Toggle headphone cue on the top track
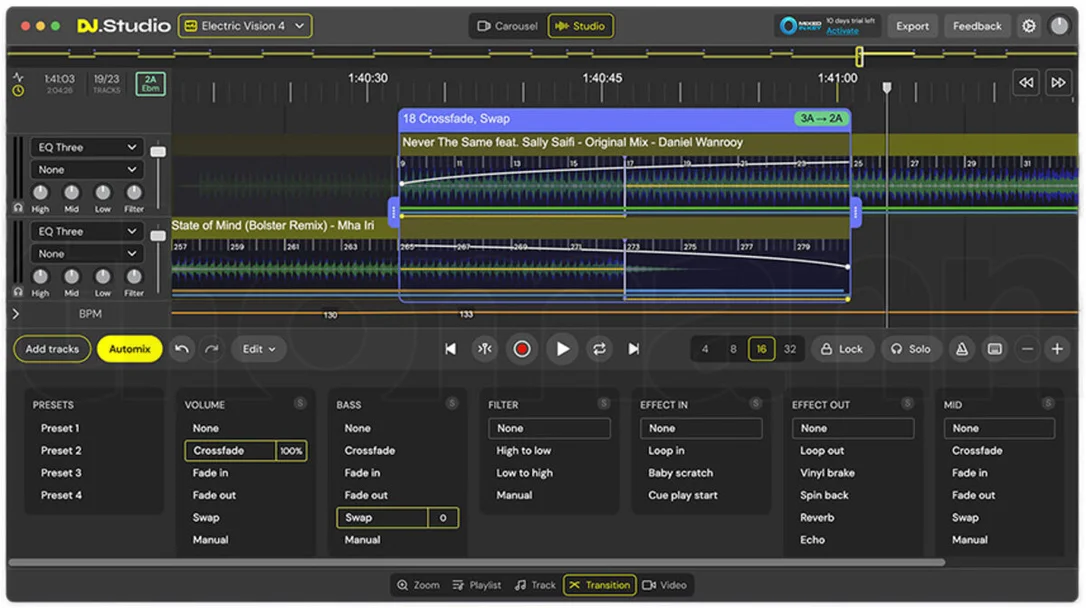This screenshot has width=1086, height=608. [x=18, y=208]
